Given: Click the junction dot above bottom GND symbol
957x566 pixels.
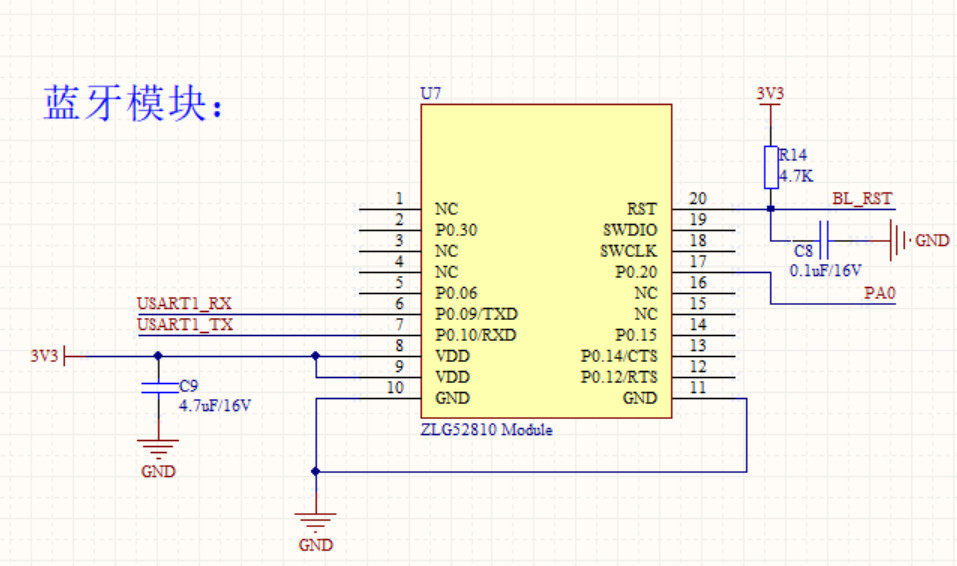Looking at the screenshot, I should pos(316,471).
